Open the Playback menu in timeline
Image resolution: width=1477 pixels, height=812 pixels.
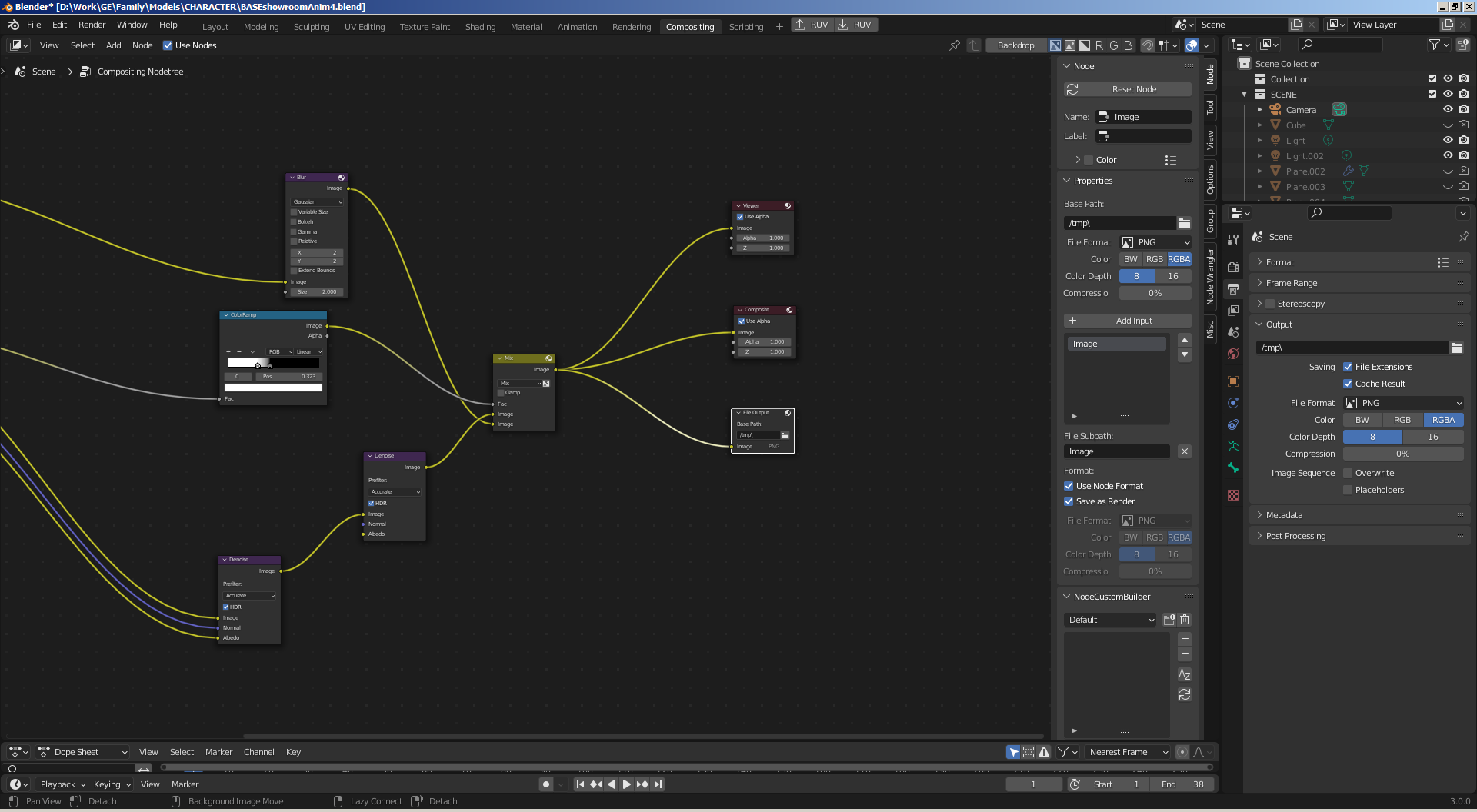point(63,784)
